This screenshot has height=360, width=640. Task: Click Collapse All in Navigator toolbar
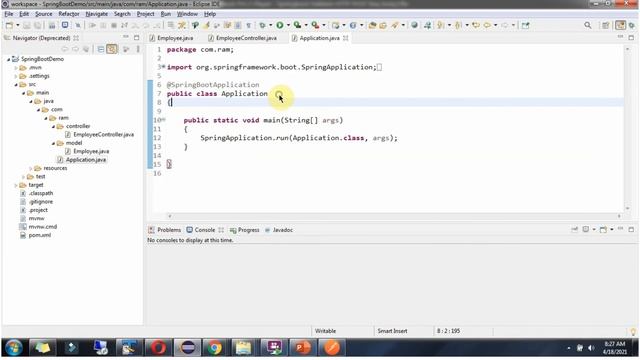pos(101,49)
